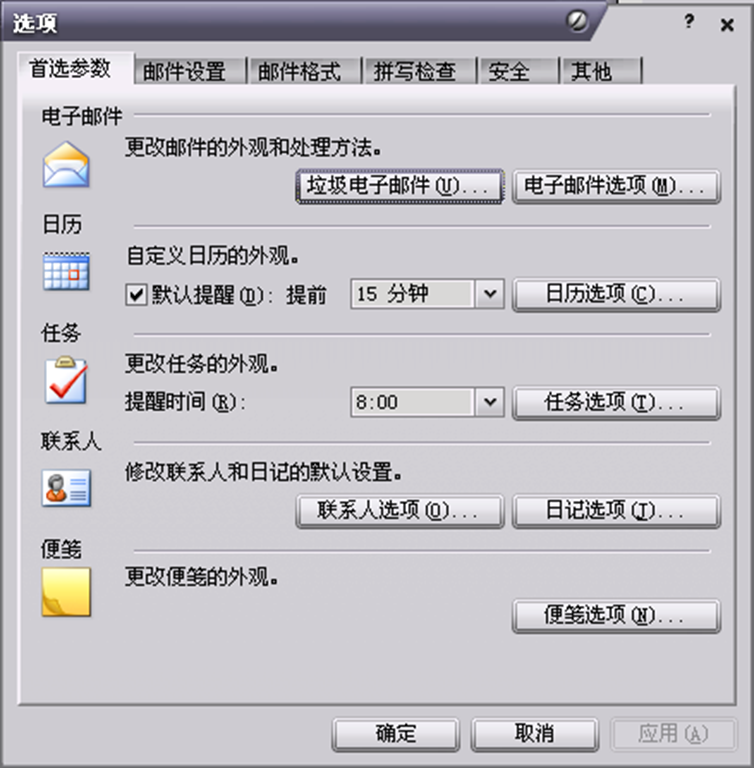Open 垃圾电子邮件 settings

[399, 186]
